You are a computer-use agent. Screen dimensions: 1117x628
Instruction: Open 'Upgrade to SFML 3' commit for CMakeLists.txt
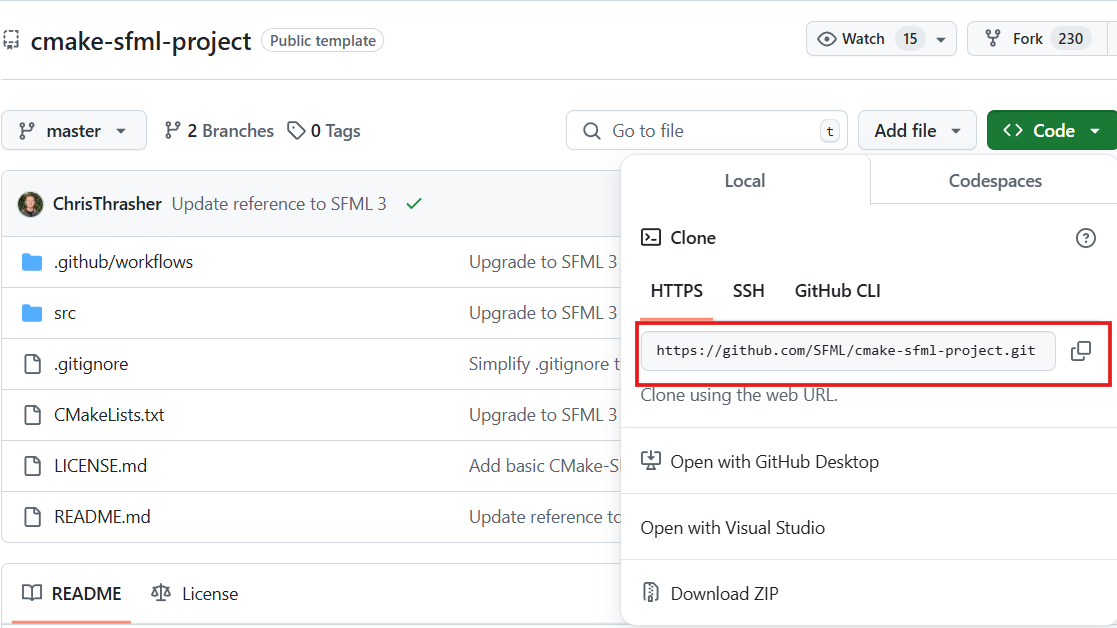pos(543,415)
